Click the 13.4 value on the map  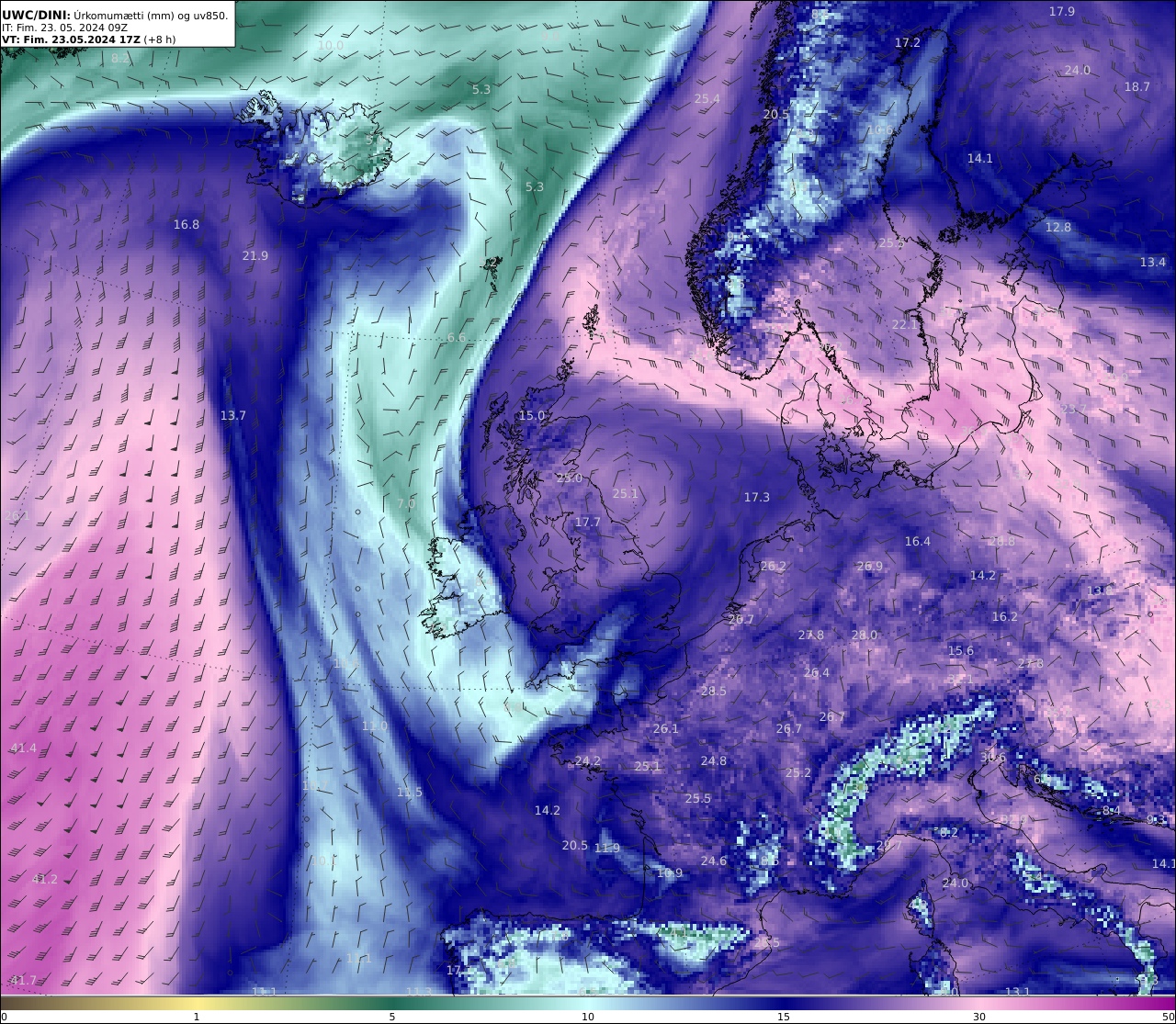[1153, 262]
